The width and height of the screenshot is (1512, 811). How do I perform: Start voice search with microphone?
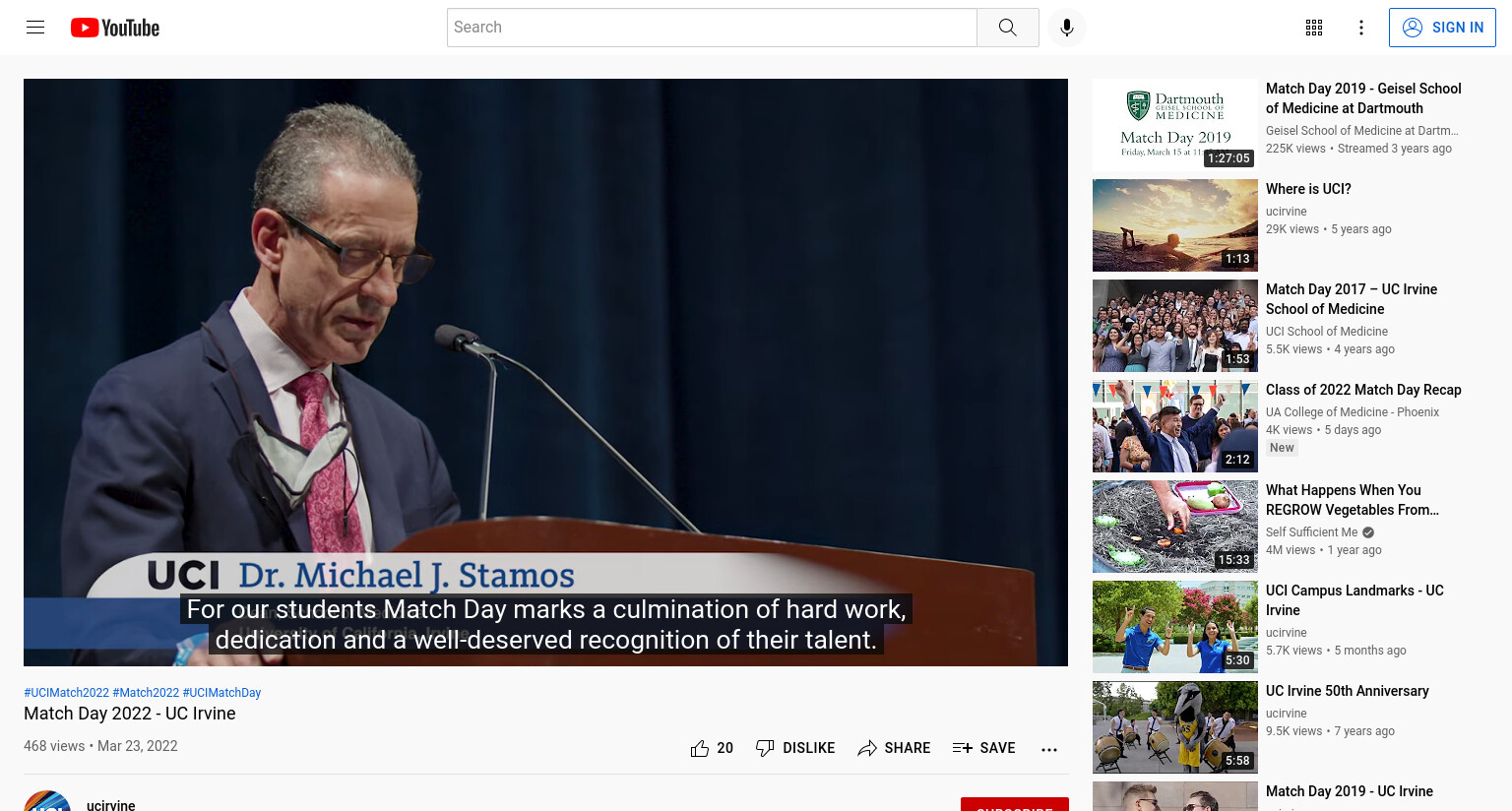point(1067,28)
